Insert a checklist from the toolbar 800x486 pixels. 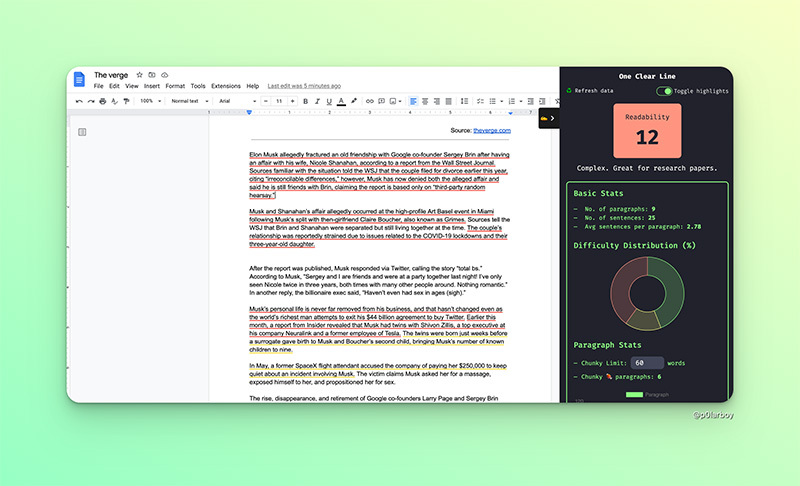click(x=480, y=101)
